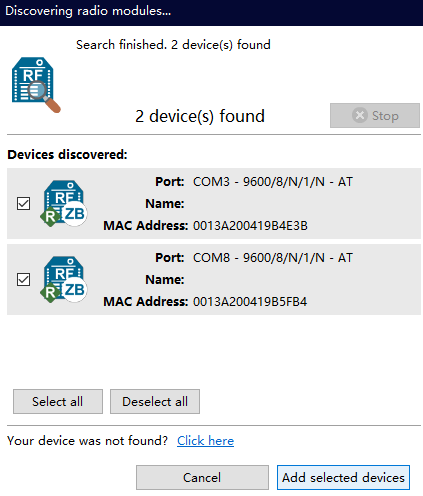Viewport: 423px width, 496px height.
Task: Click green R router badge on COM3 device
Action: 50,217
